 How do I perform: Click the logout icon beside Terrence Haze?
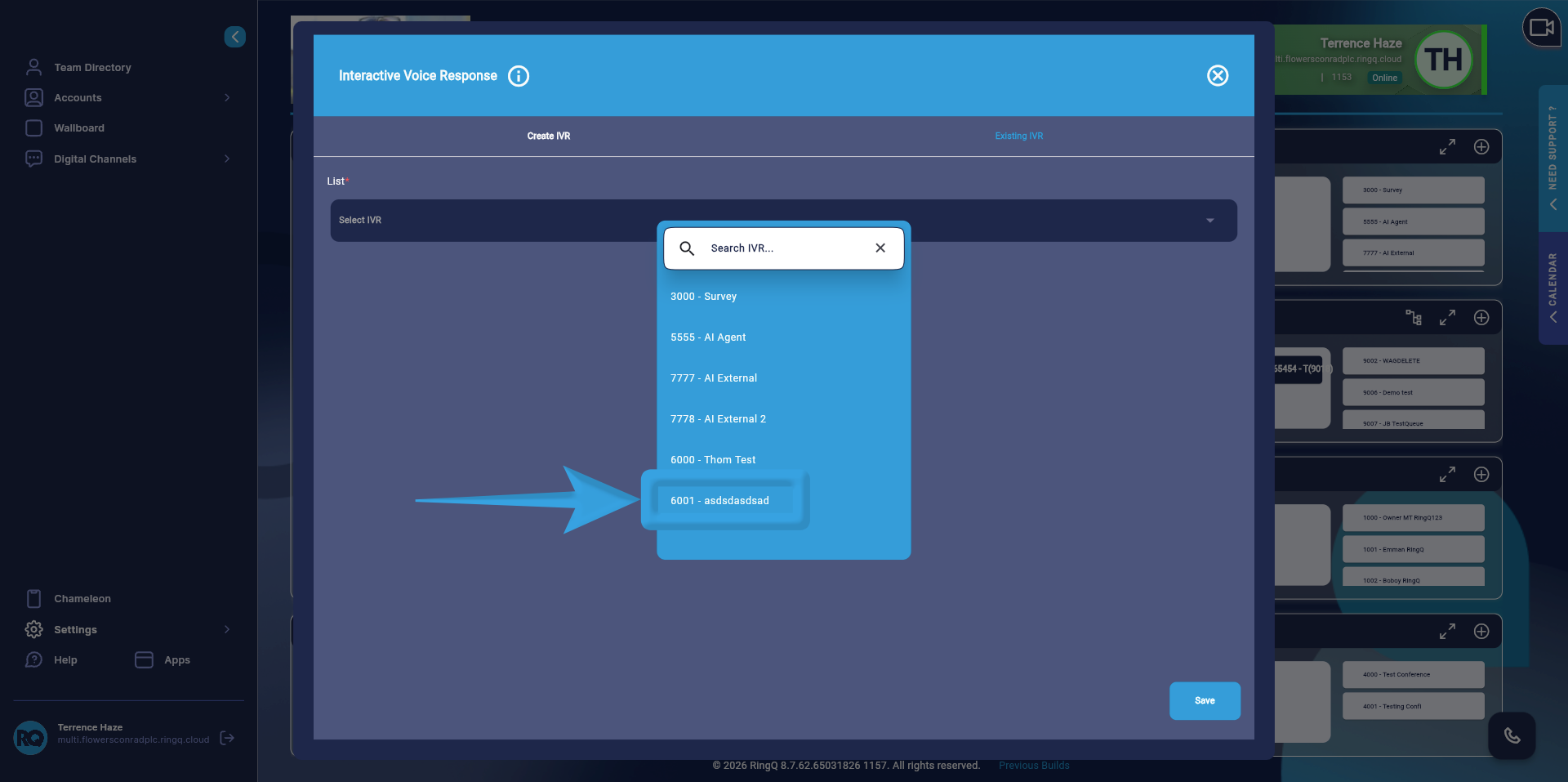(228, 738)
